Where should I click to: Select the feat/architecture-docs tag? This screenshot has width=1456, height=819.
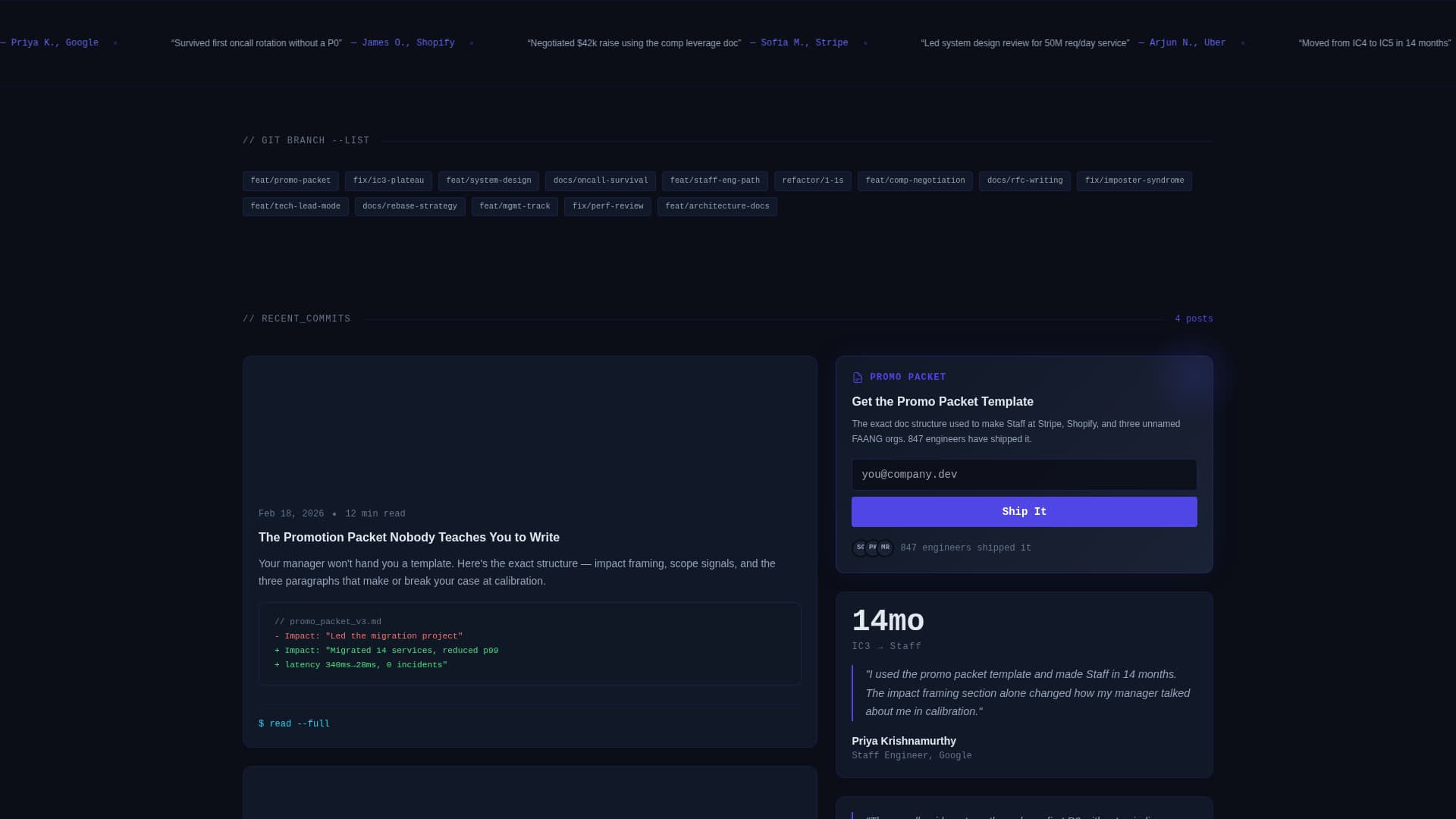(x=717, y=206)
